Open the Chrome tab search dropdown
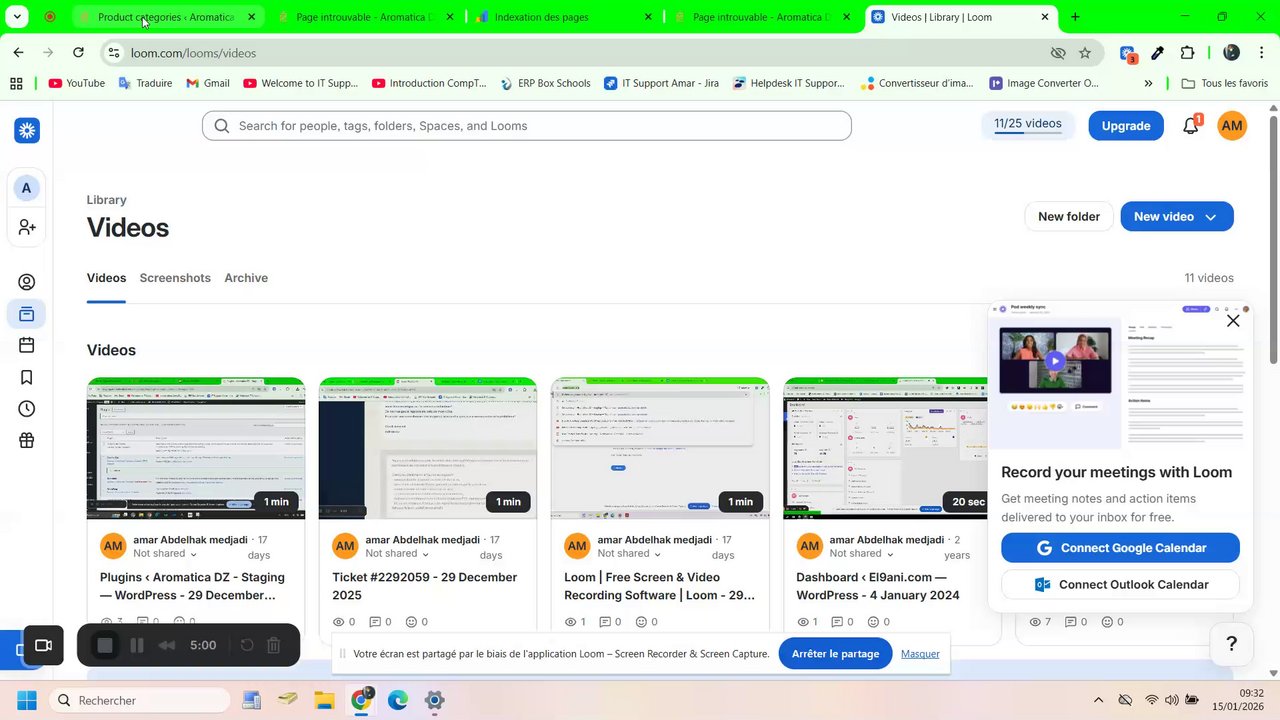This screenshot has width=1280, height=720. (17, 17)
